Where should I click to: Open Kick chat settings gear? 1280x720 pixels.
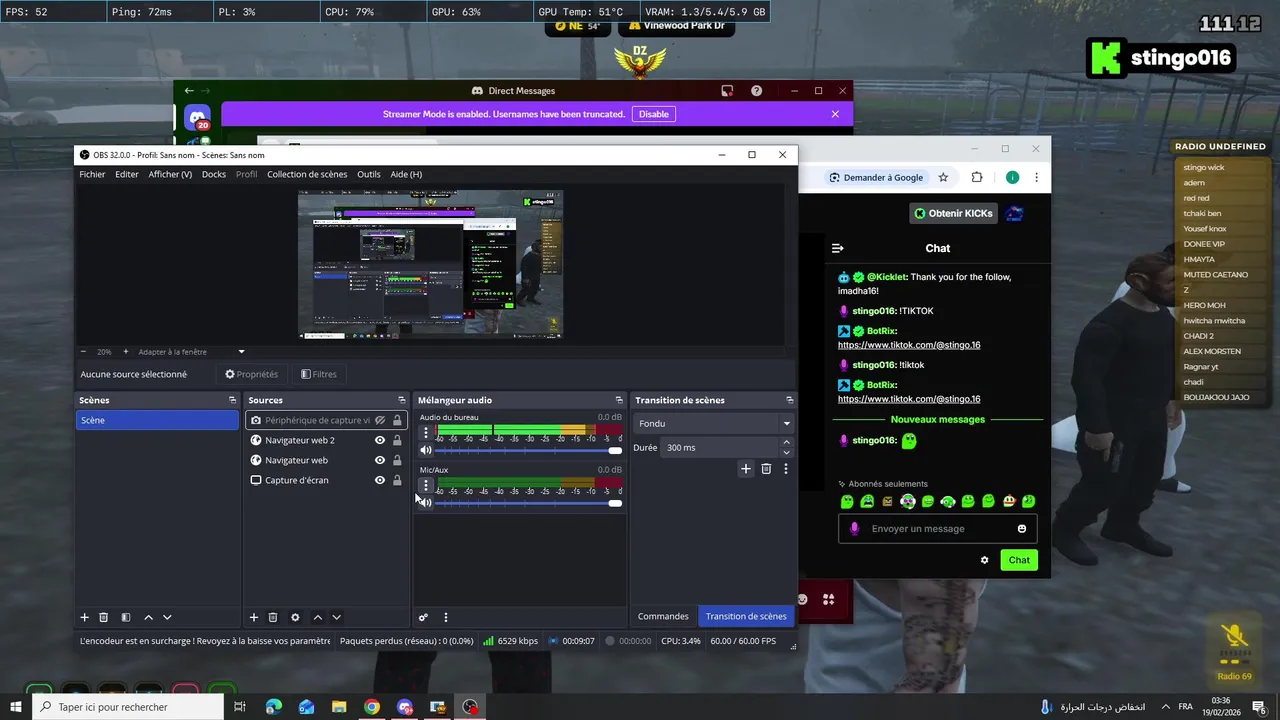pyautogui.click(x=984, y=560)
